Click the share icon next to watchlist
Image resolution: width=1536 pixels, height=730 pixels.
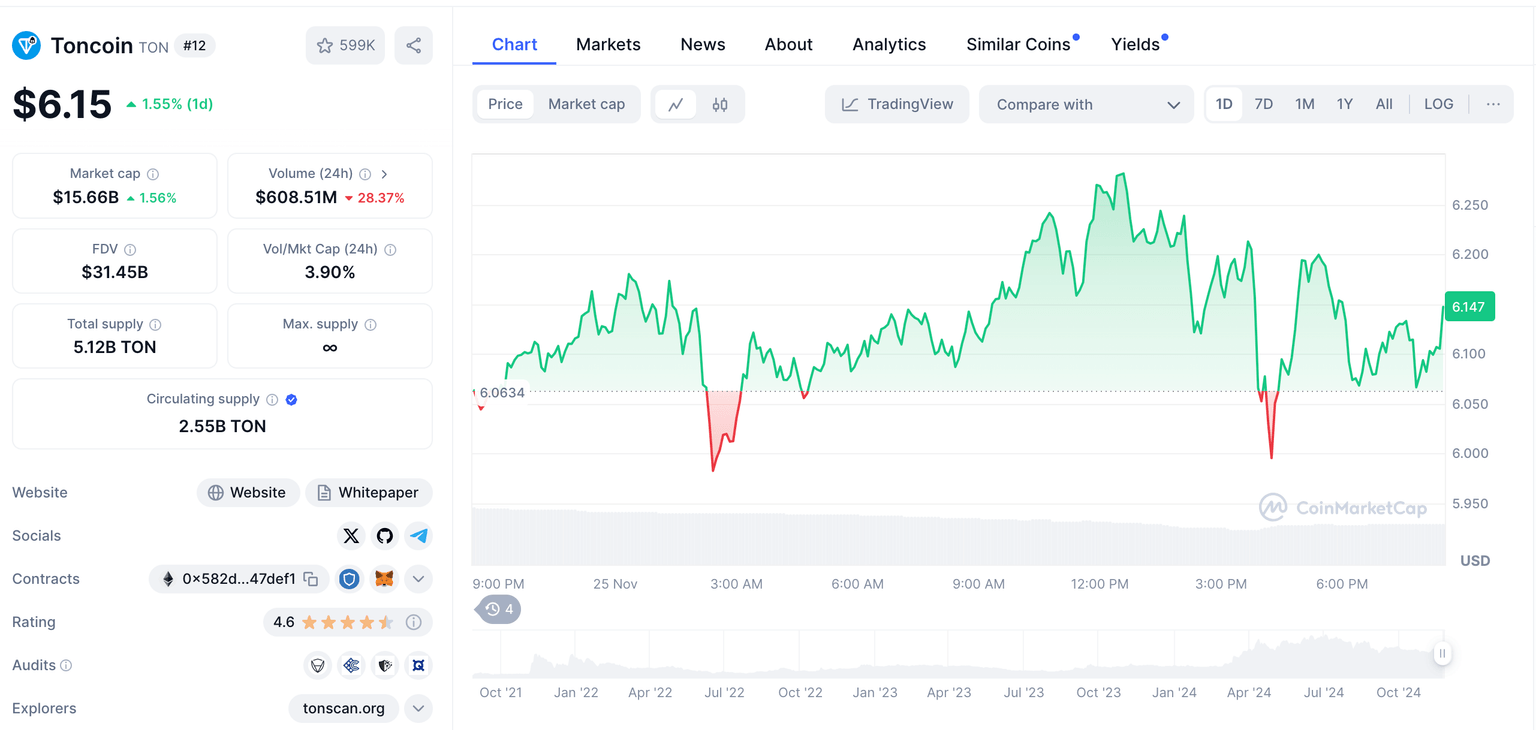tap(414, 46)
